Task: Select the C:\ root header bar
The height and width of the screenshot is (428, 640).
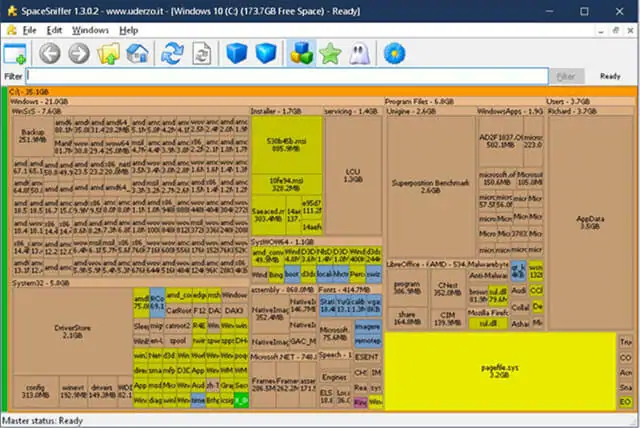Action: pyautogui.click(x=322, y=92)
